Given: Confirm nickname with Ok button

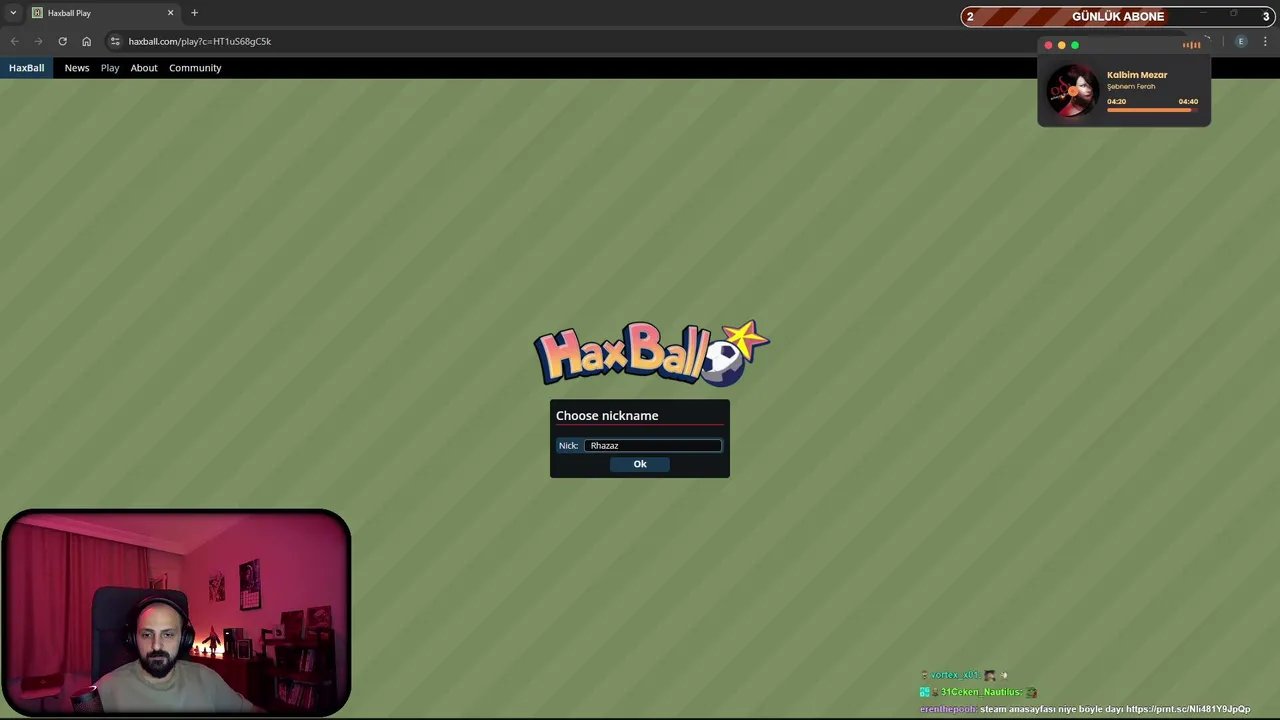Looking at the screenshot, I should point(640,464).
